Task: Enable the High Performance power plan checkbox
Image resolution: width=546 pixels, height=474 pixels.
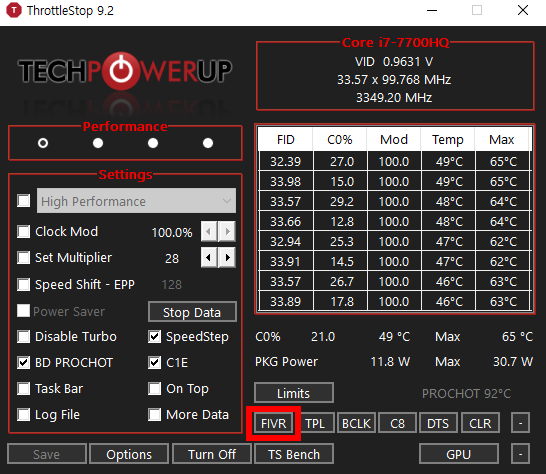Action: pos(23,201)
